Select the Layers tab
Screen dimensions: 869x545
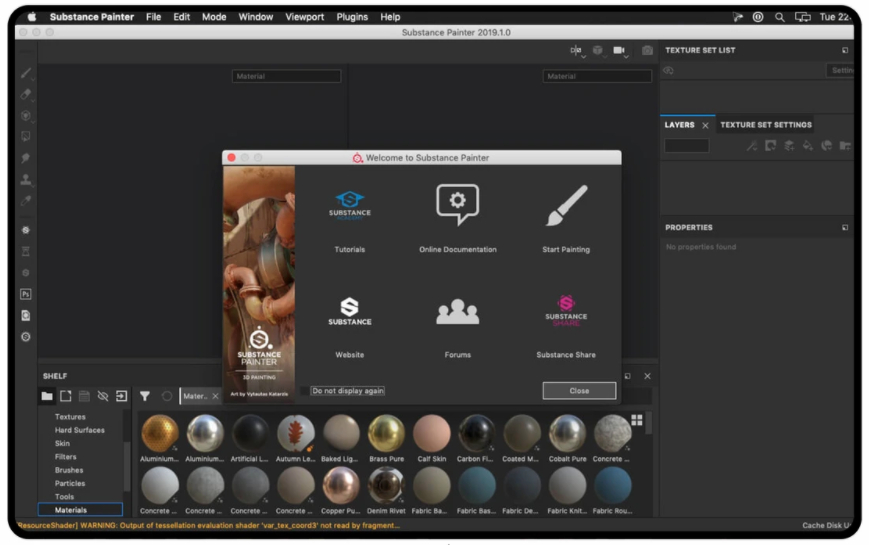coord(679,125)
